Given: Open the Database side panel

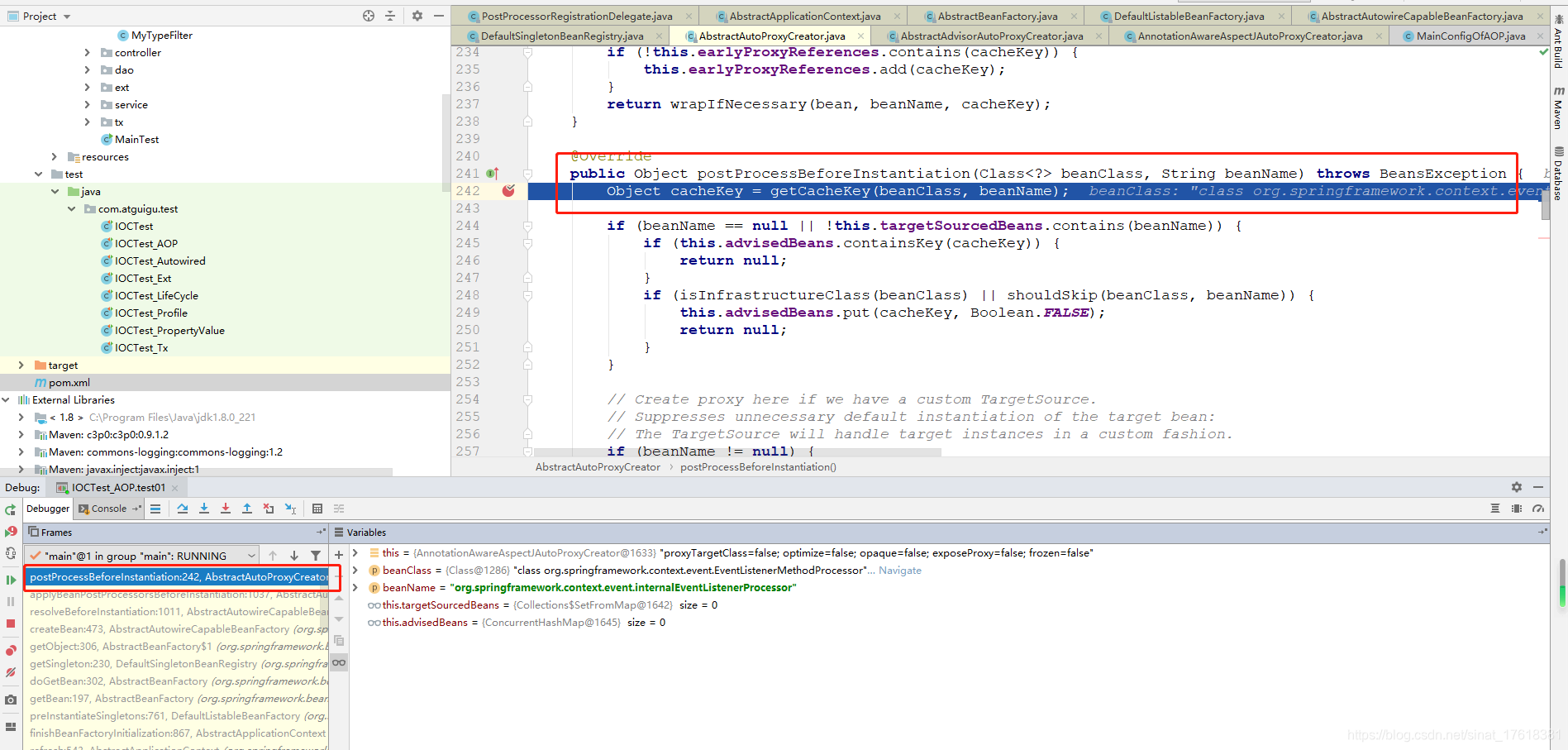Looking at the screenshot, I should (1559, 174).
